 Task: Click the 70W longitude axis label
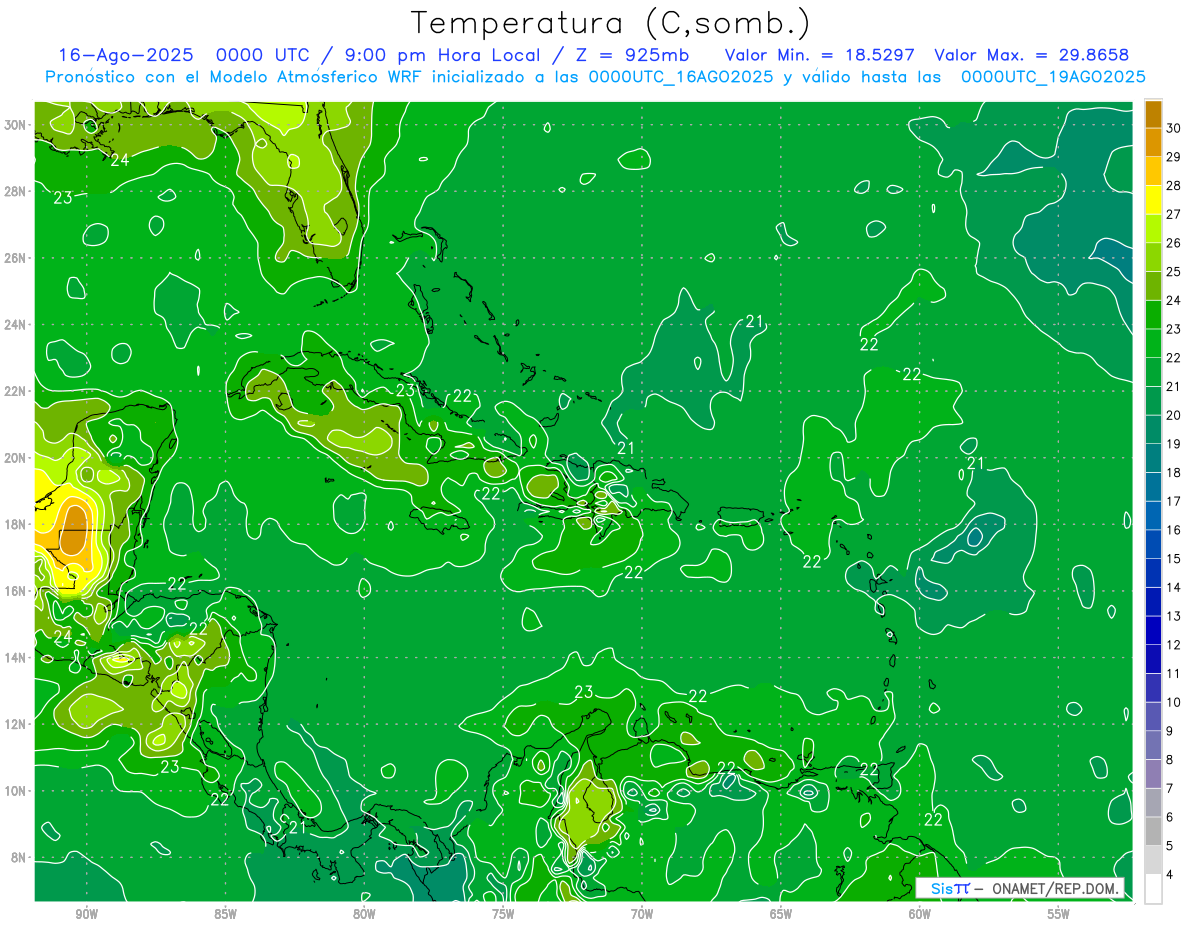(x=642, y=914)
